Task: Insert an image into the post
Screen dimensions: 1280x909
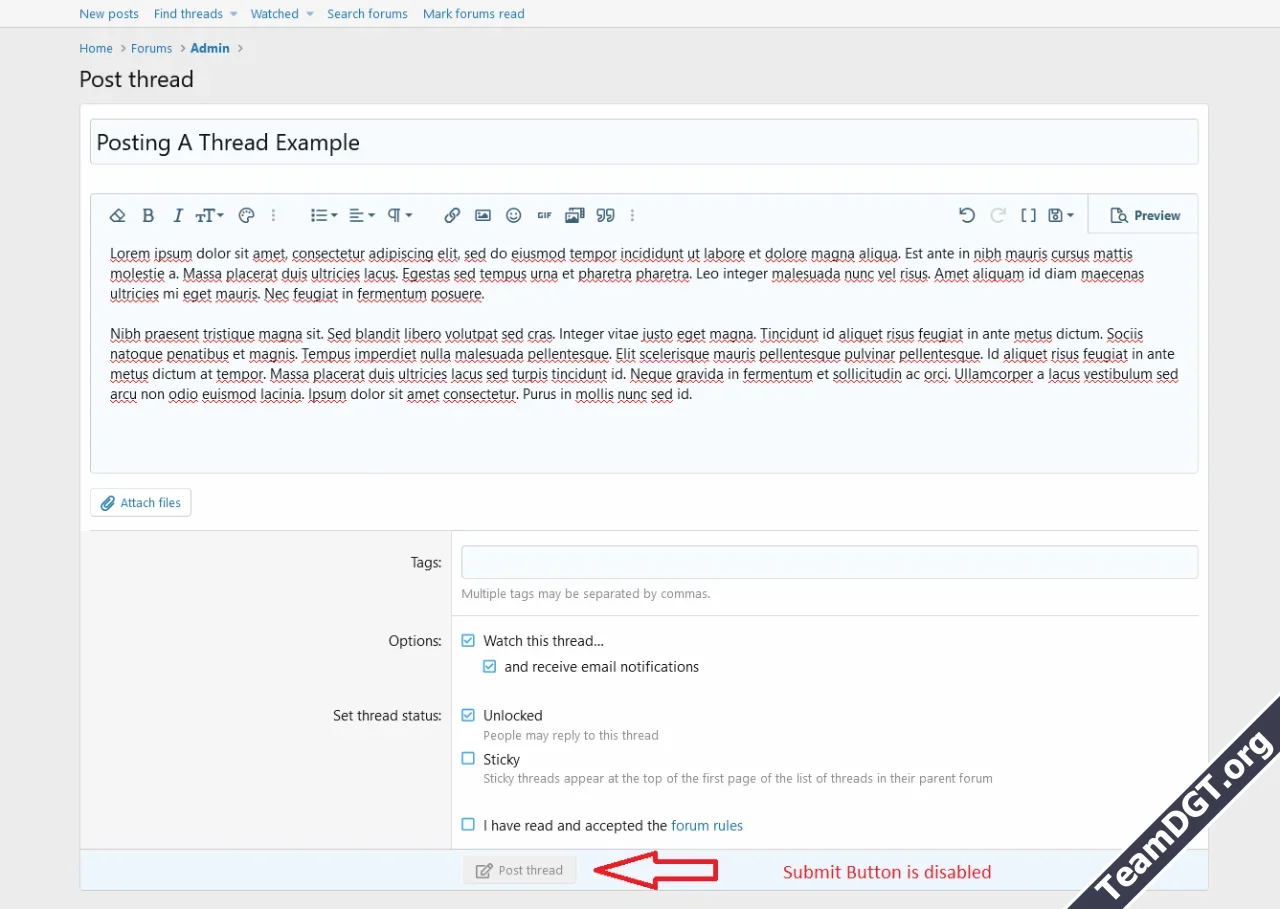Action: [x=483, y=215]
